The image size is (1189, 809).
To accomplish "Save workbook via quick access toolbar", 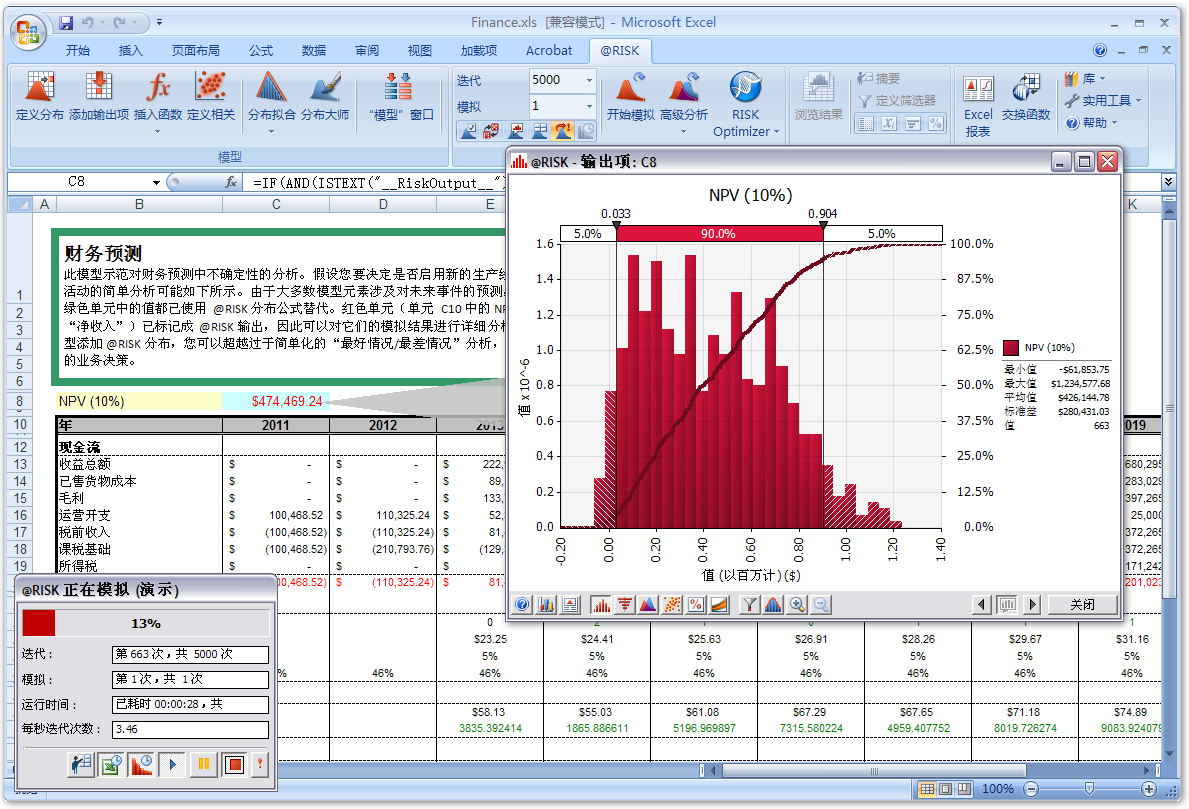I will tap(66, 23).
